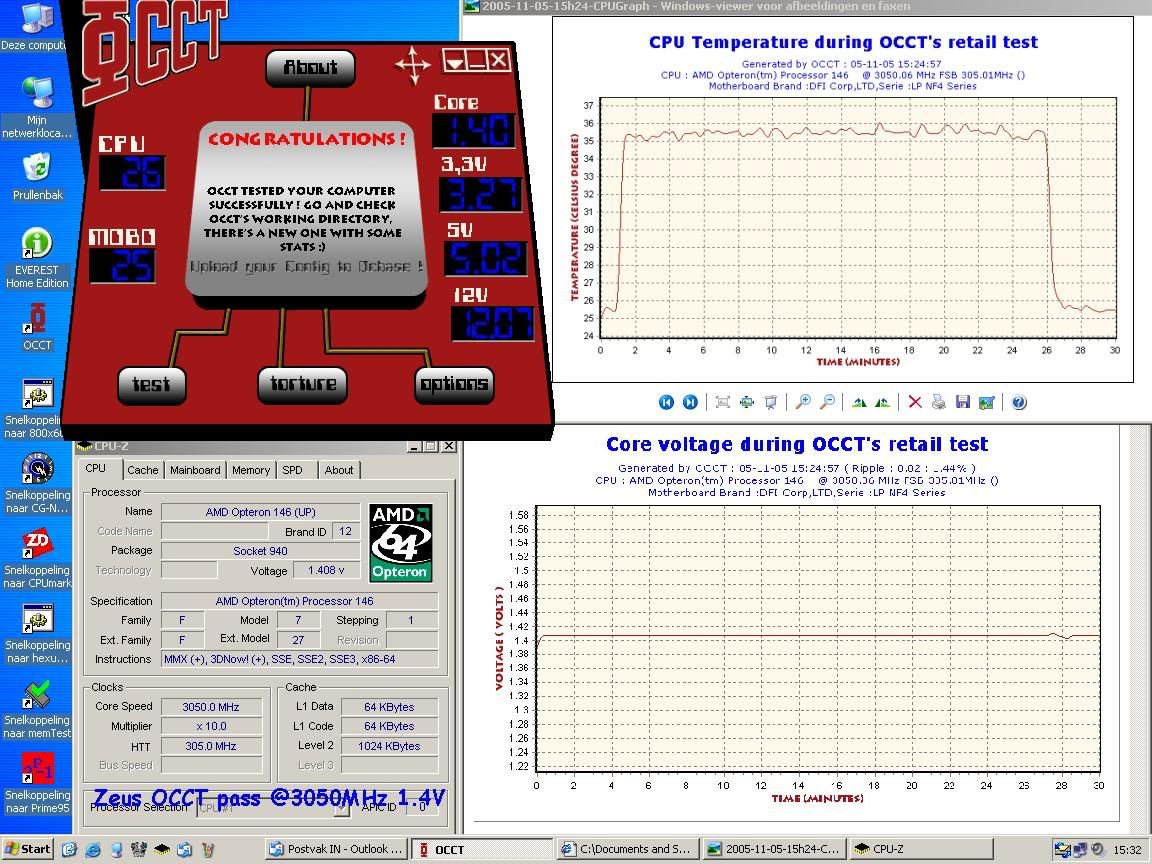Click the Multiplier x 10.0 value
Screen dimensions: 1152x864
[x=211, y=727]
